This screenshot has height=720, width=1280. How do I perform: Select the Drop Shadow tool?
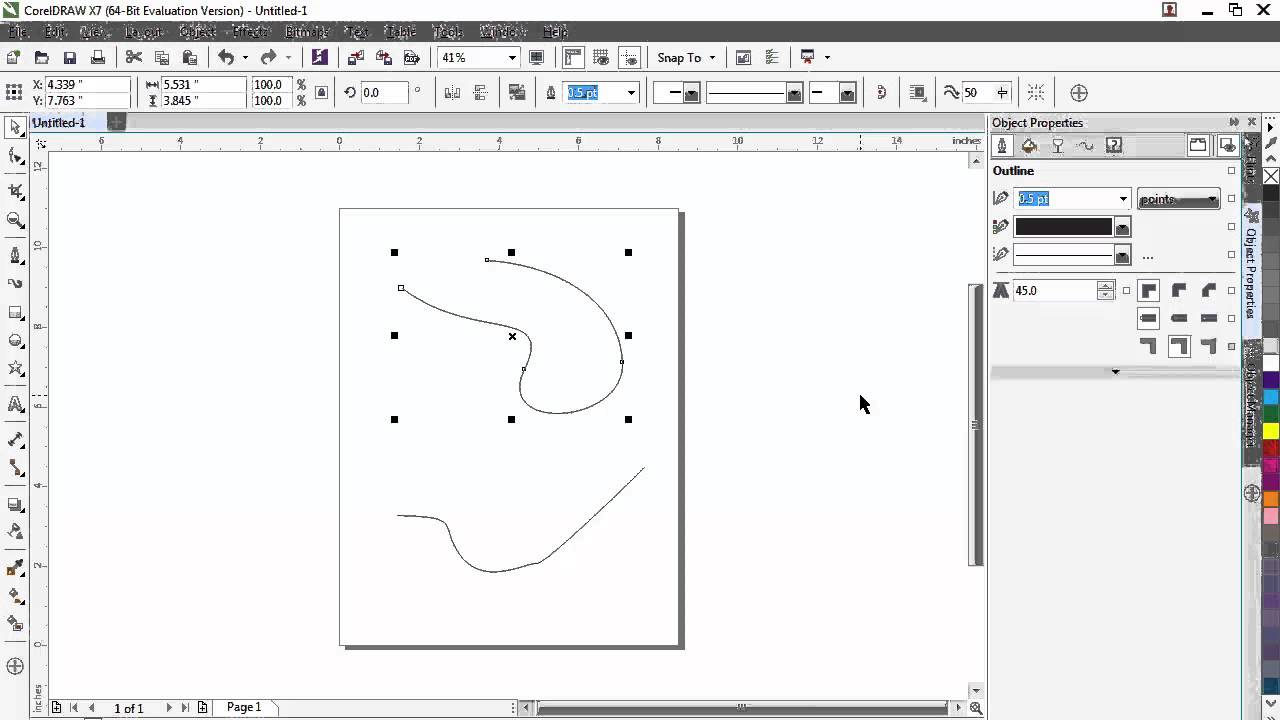pos(15,504)
